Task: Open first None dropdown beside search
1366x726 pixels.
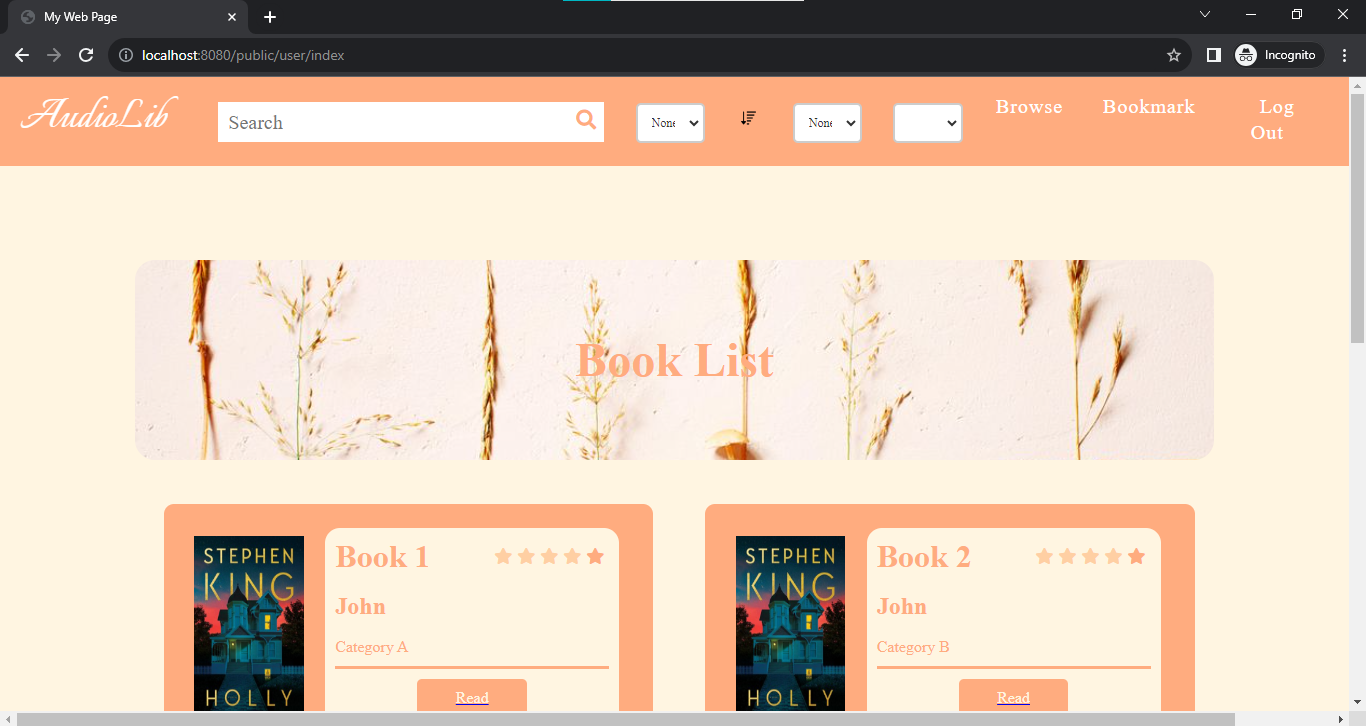Action: [670, 123]
